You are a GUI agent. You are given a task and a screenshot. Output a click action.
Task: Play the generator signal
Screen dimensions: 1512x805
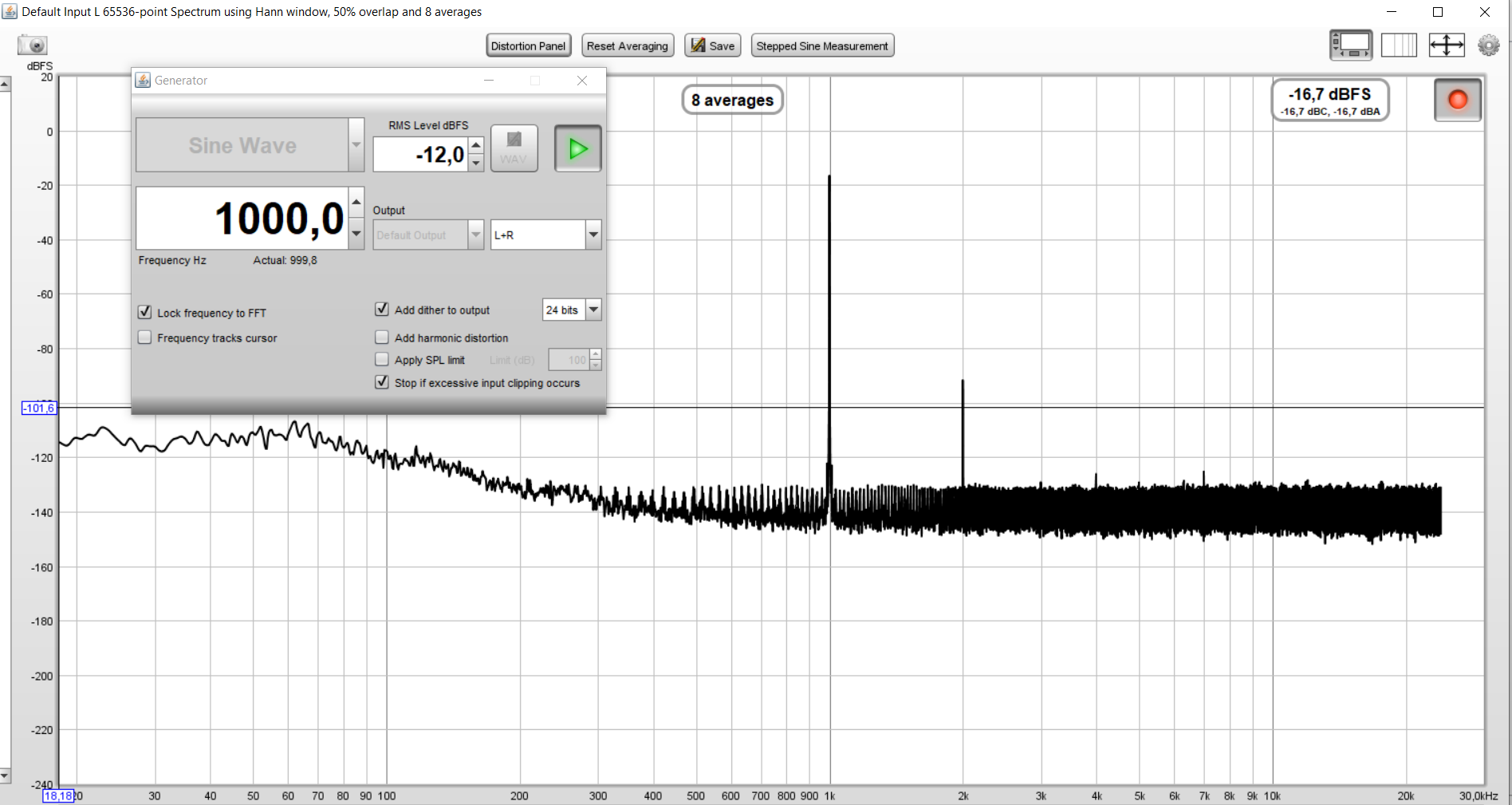coord(577,148)
